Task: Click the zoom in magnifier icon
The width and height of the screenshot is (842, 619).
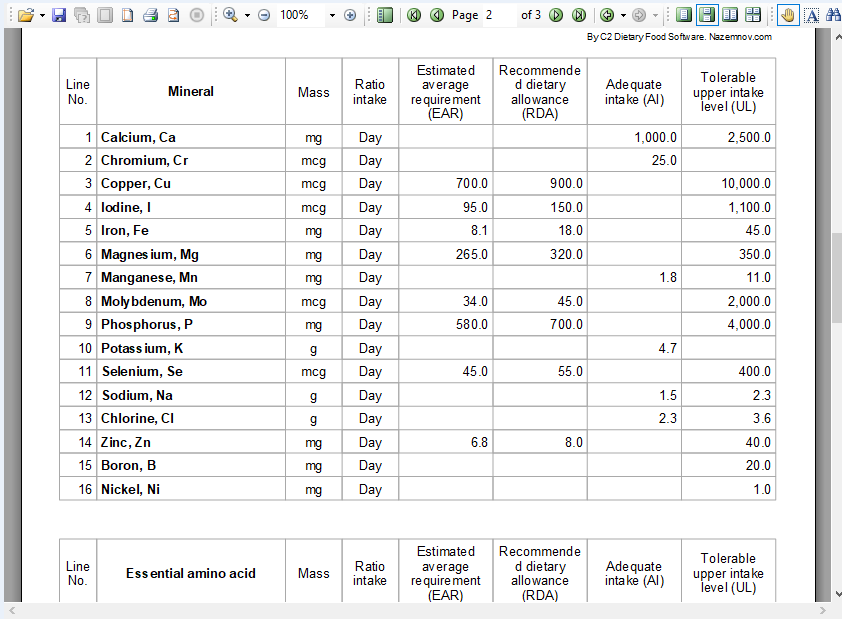Action: [x=230, y=15]
